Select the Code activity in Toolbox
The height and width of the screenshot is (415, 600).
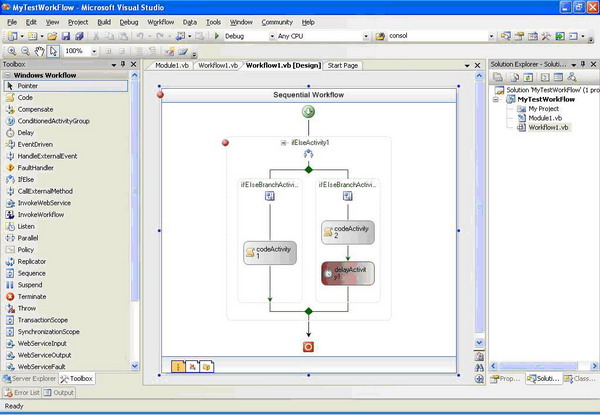click(25, 98)
